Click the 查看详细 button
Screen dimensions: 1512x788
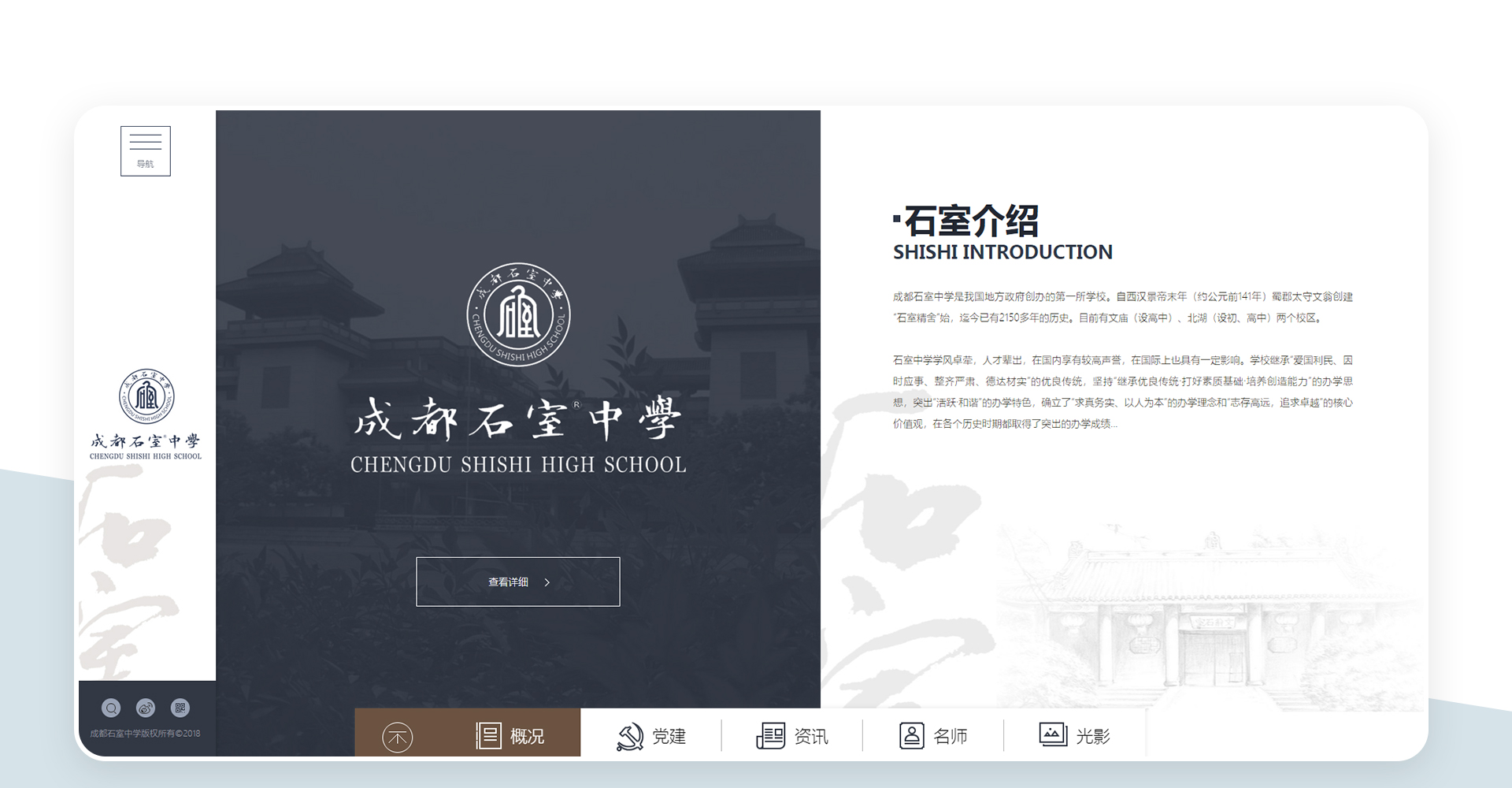[x=518, y=582]
